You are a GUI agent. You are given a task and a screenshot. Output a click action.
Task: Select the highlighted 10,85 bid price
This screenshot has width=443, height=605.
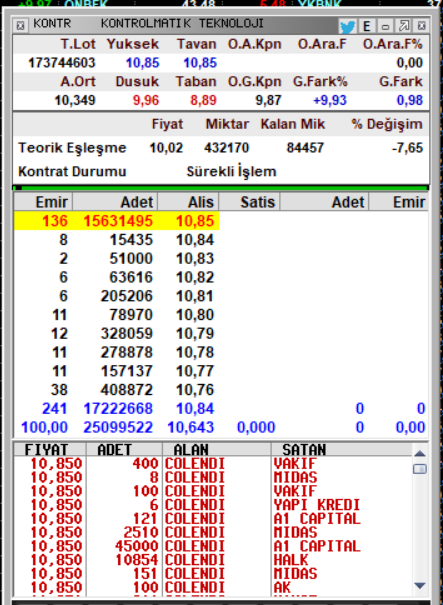(x=195, y=221)
